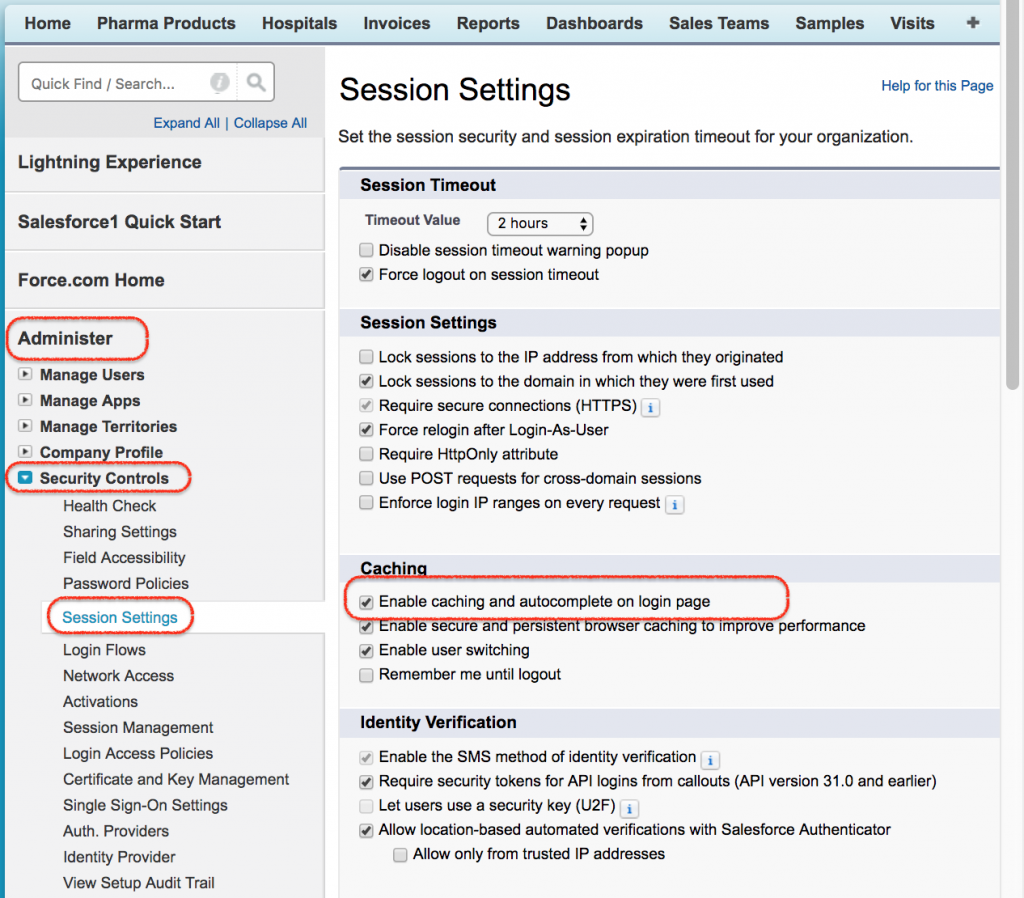Check Require HttpOnly attribute

(366, 456)
